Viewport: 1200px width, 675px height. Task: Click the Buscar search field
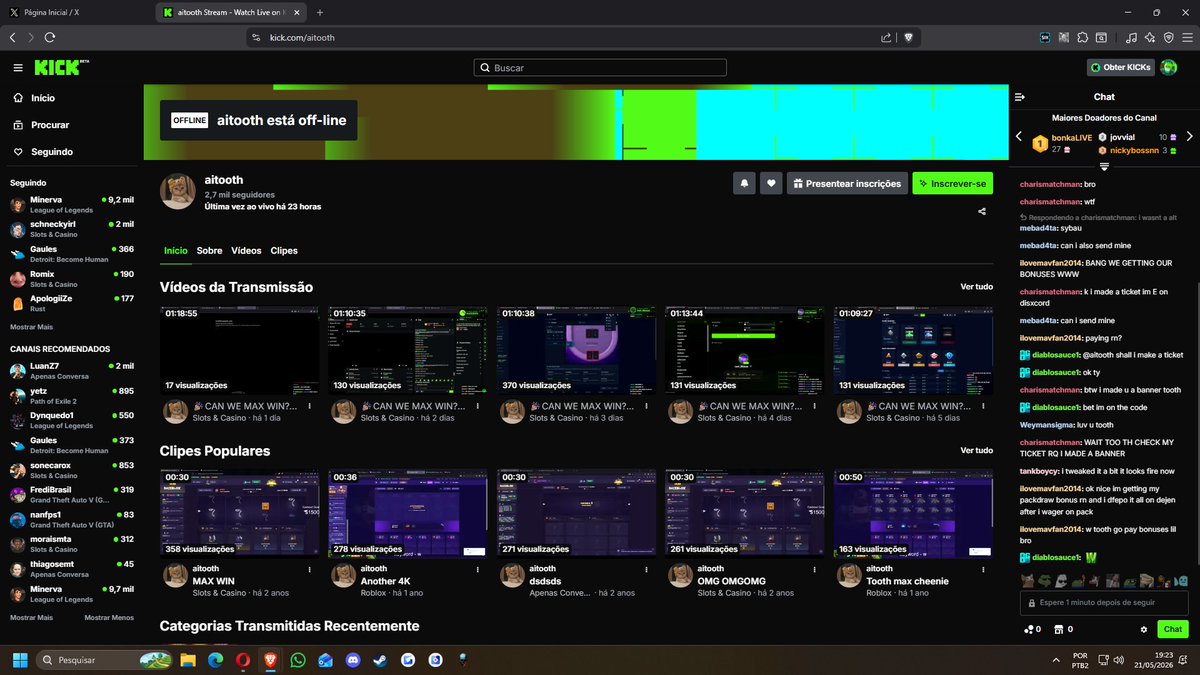[601, 68]
